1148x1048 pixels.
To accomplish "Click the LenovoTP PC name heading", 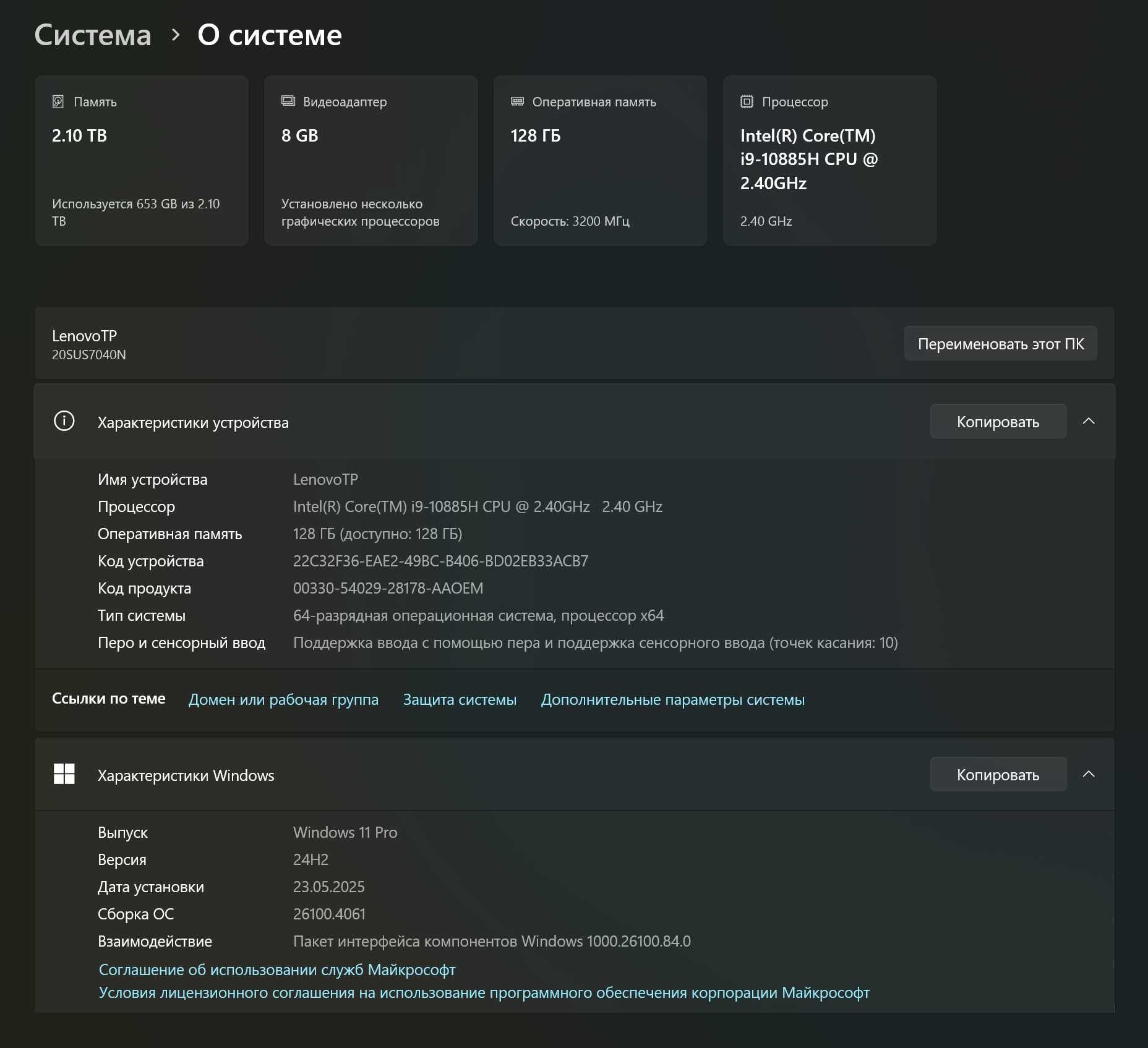I will point(84,336).
